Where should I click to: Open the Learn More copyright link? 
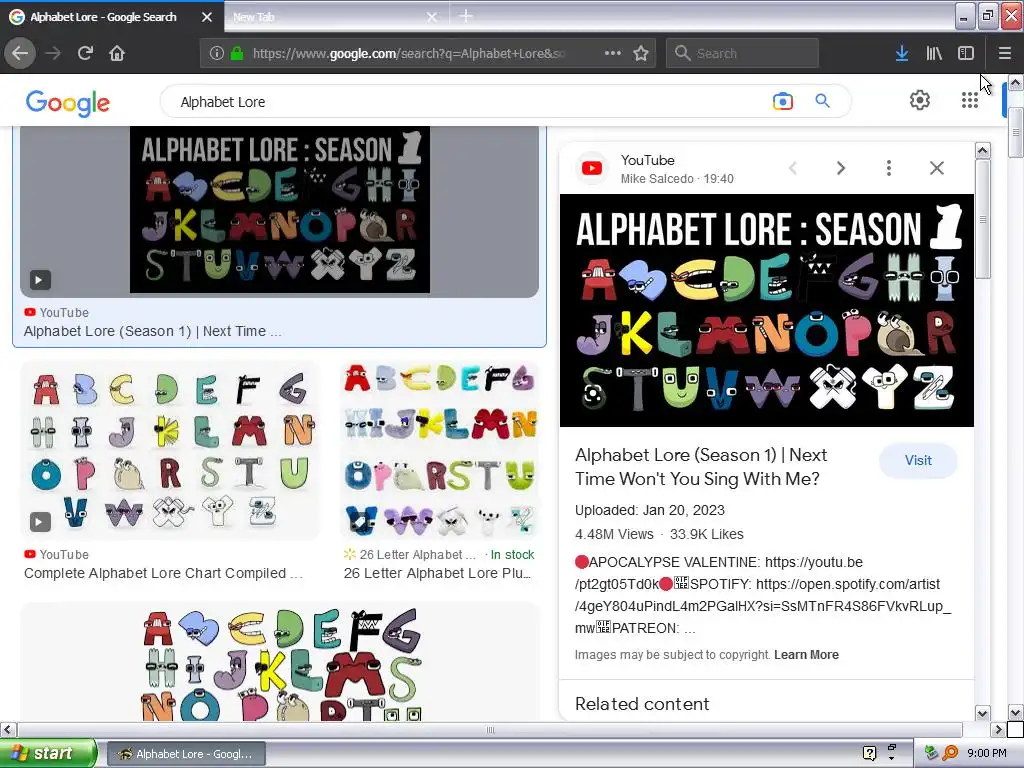tap(807, 654)
